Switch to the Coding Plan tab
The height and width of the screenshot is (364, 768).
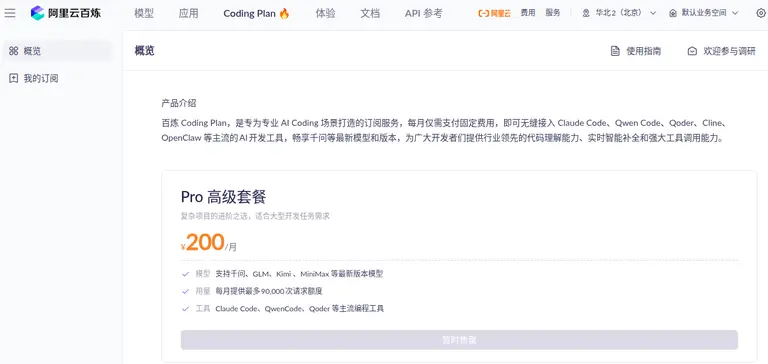pos(250,14)
